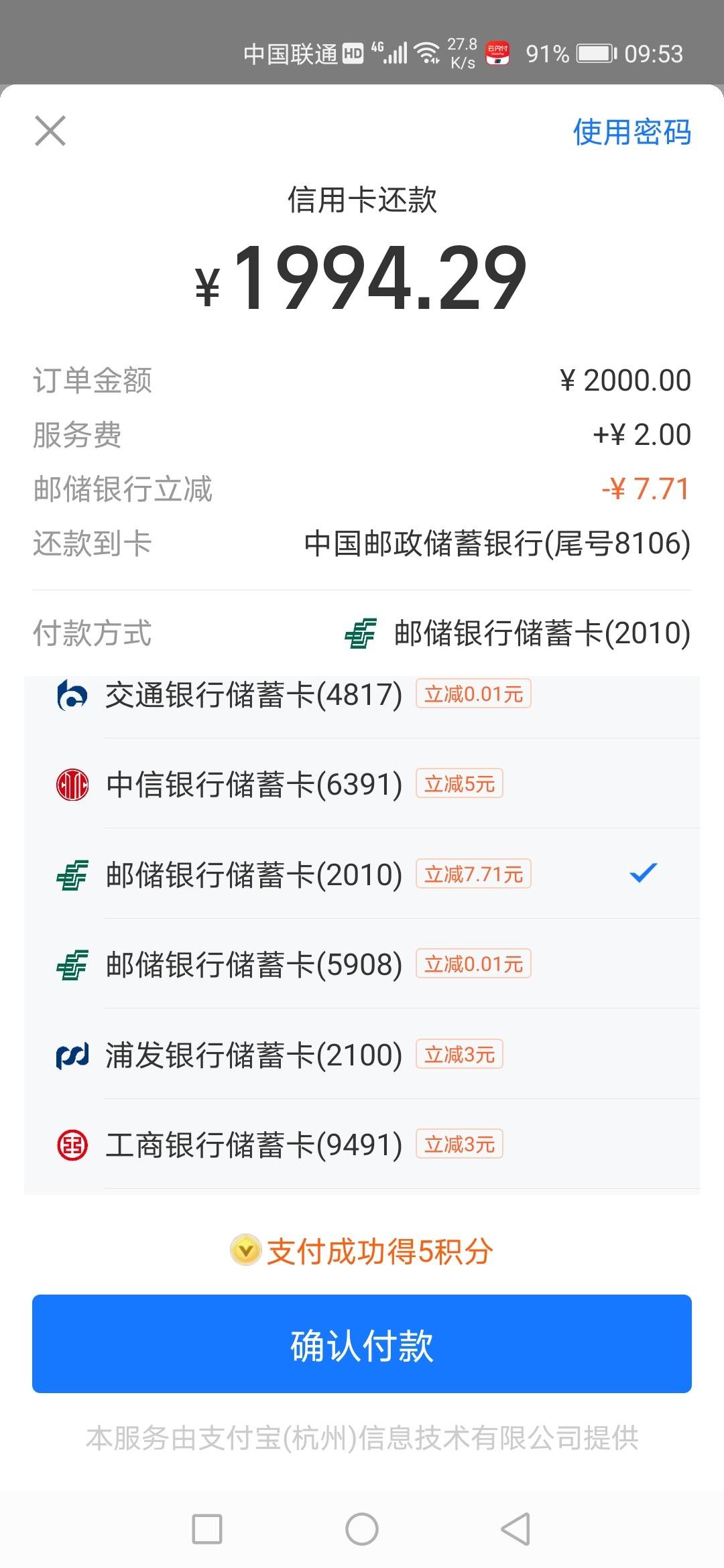Close the payment dialog with the X icon

click(50, 131)
